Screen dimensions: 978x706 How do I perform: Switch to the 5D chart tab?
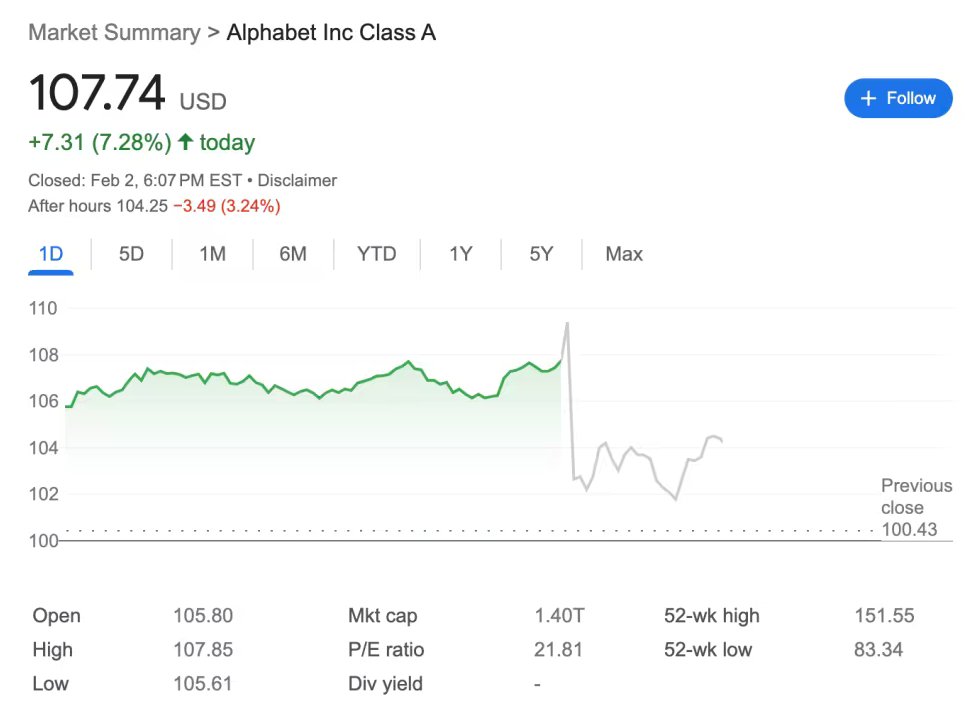(x=132, y=254)
